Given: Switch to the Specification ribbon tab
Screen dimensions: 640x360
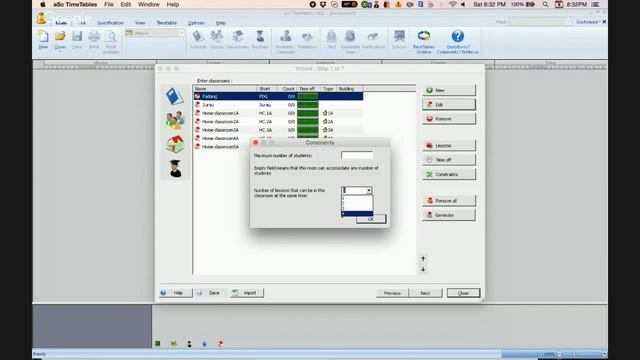Looking at the screenshot, I should coord(110,23).
